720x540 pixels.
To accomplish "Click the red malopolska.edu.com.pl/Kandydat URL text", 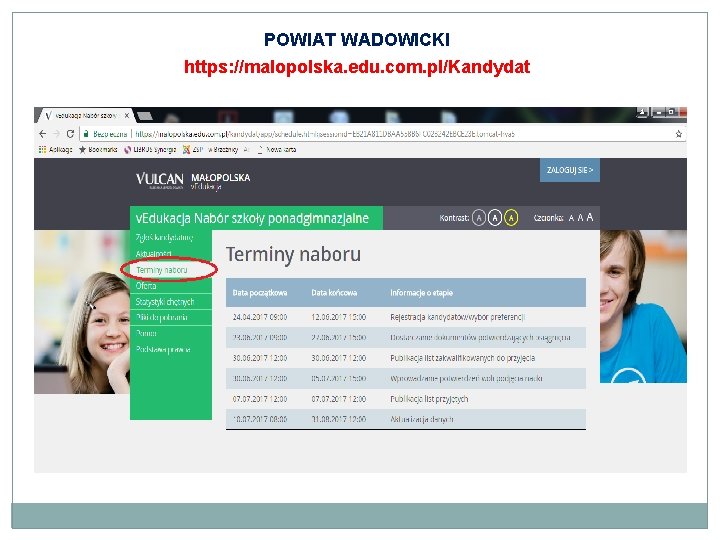I will (x=357, y=67).
